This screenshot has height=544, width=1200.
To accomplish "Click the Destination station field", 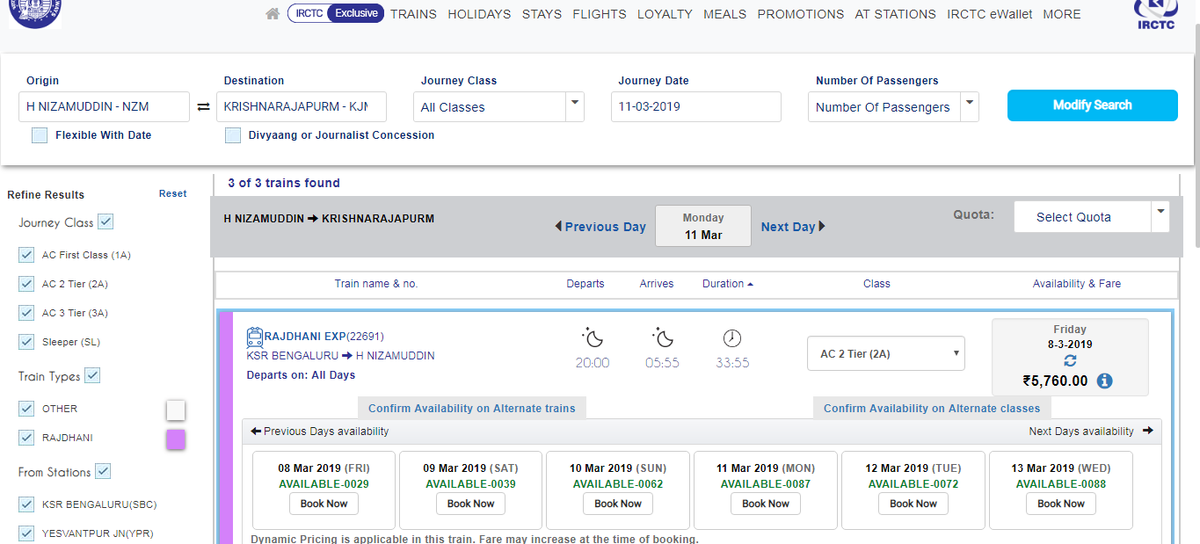I will click(301, 107).
